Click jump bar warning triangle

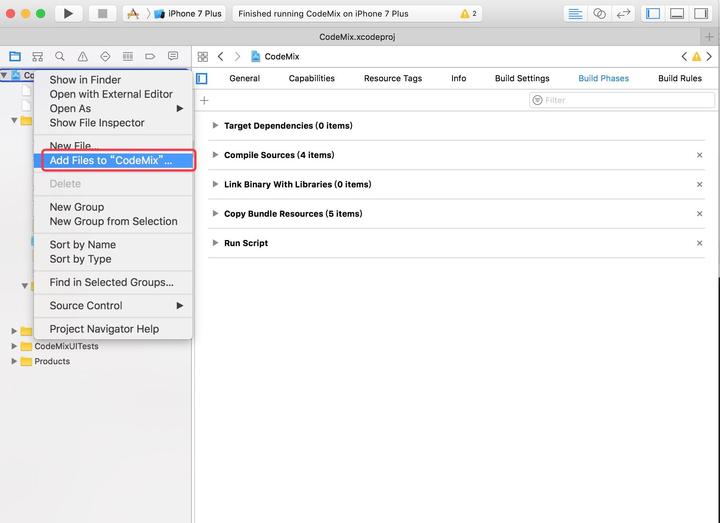click(697, 56)
